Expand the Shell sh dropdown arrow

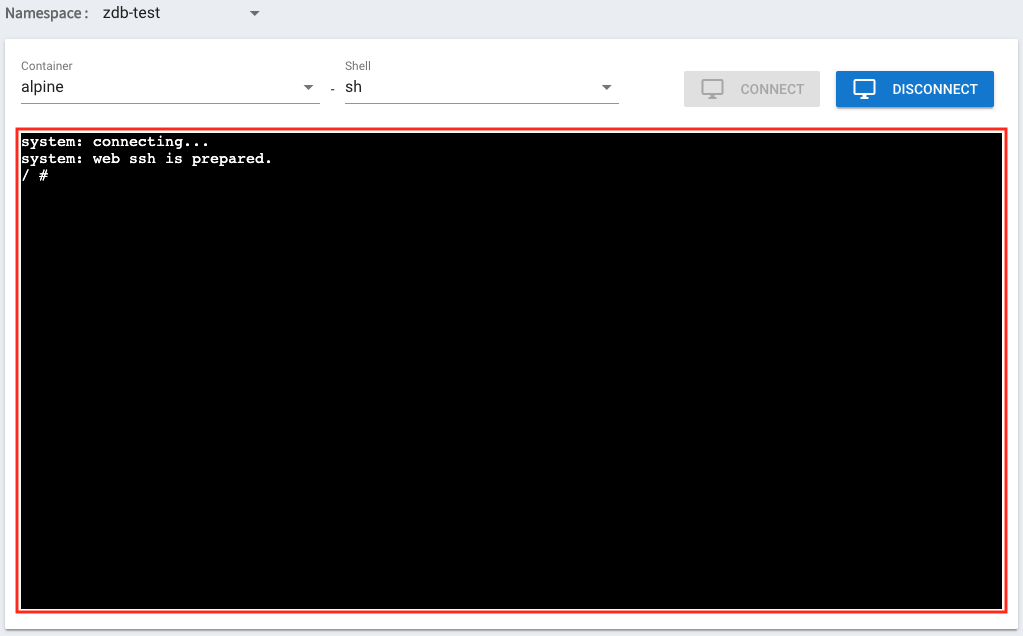click(607, 87)
